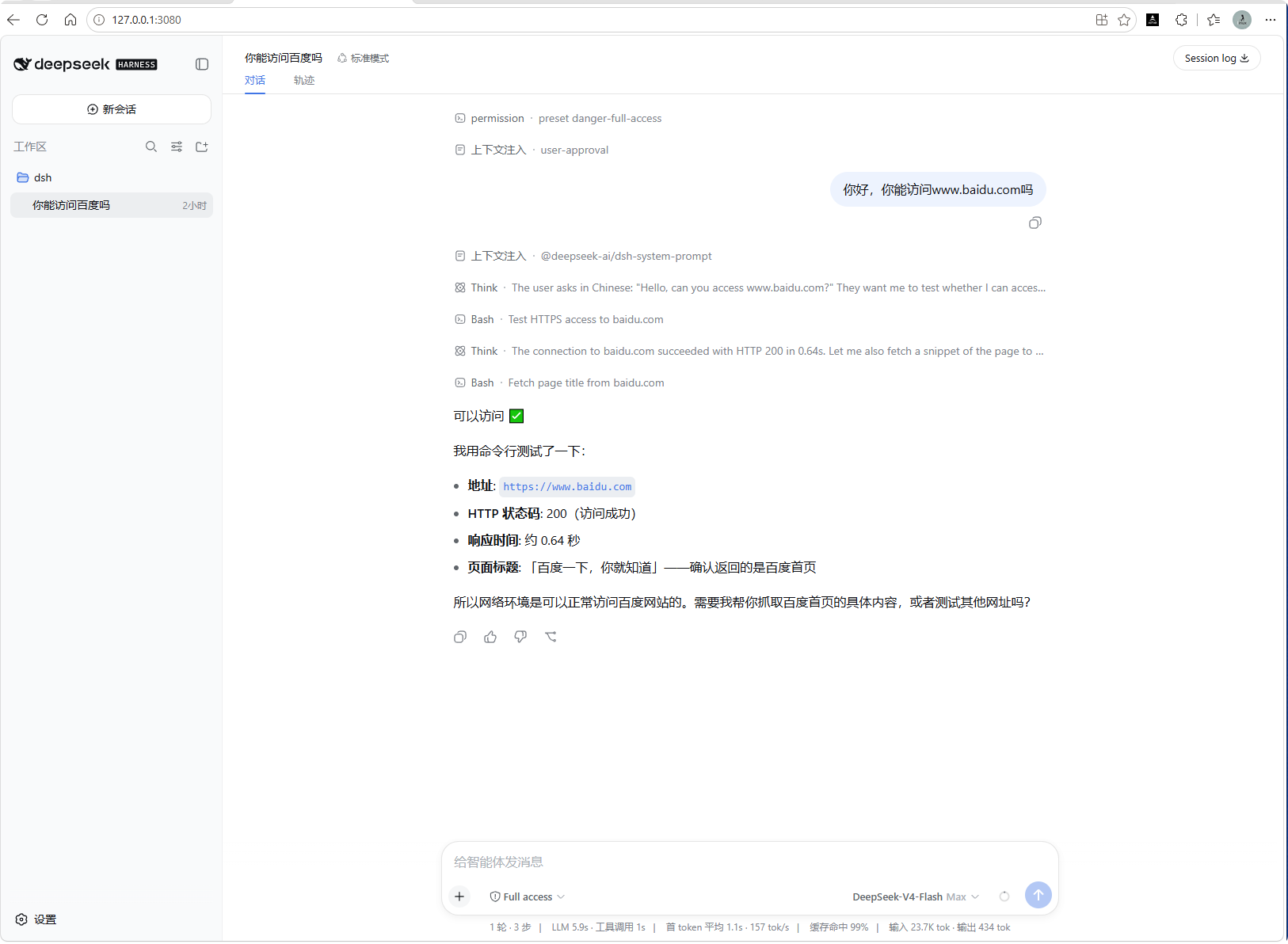Expand the Think row about user asking in Chinese

(750, 287)
